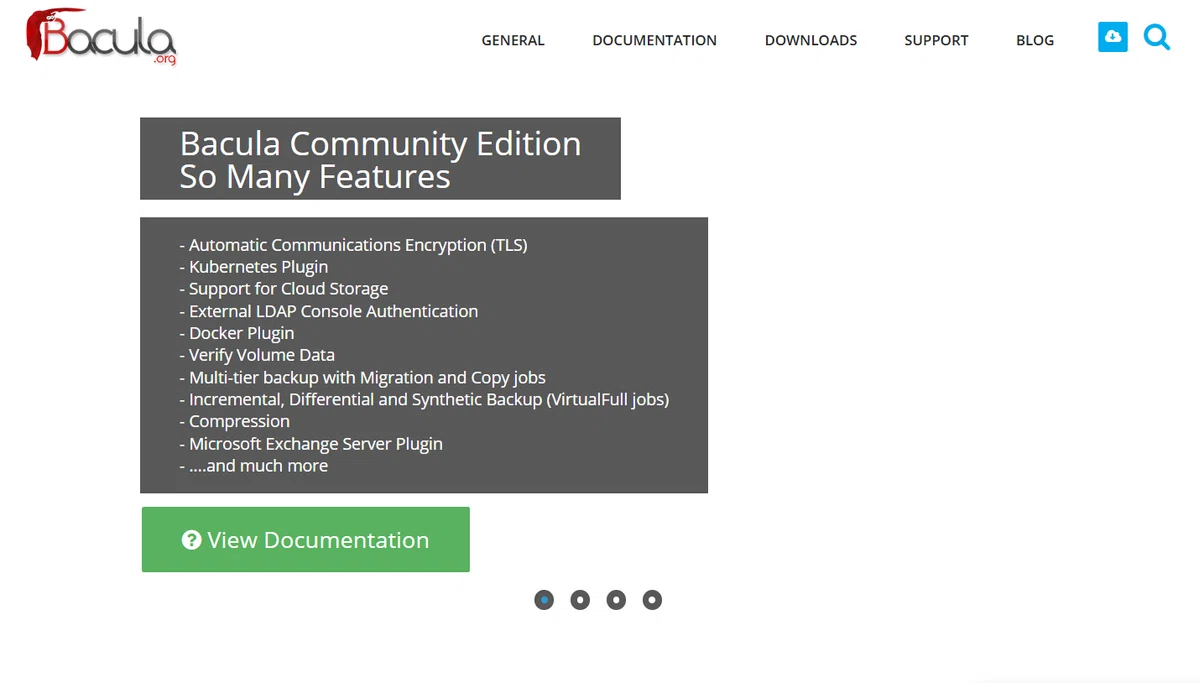Open the SUPPORT menu
The width and height of the screenshot is (1200, 683).
coord(936,40)
